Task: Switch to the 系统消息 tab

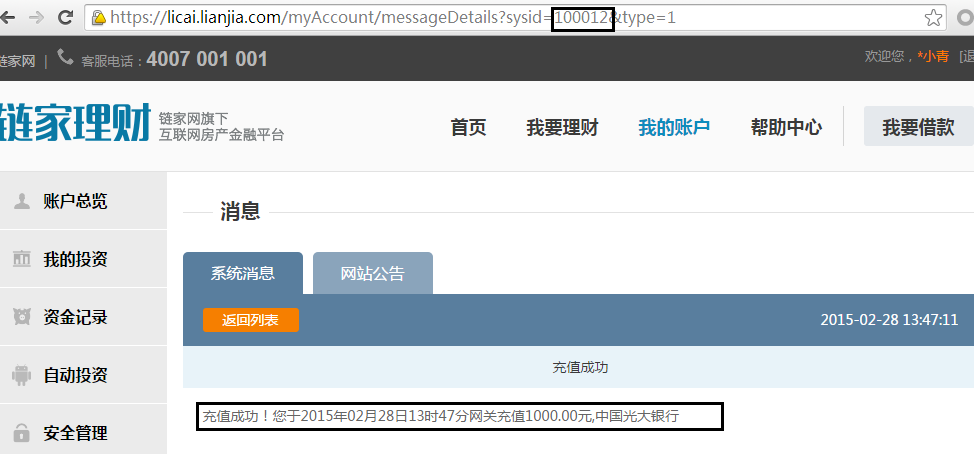Action: pyautogui.click(x=243, y=273)
